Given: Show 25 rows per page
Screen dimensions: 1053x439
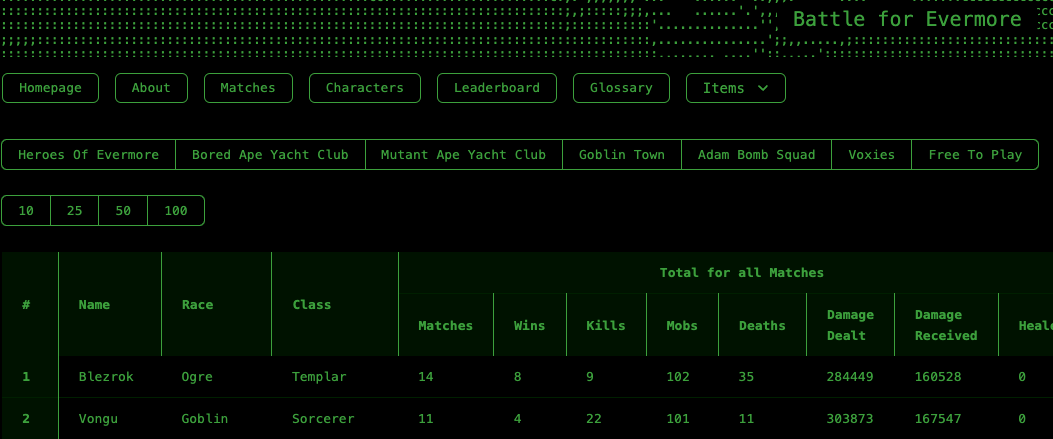Looking at the screenshot, I should (x=75, y=211).
